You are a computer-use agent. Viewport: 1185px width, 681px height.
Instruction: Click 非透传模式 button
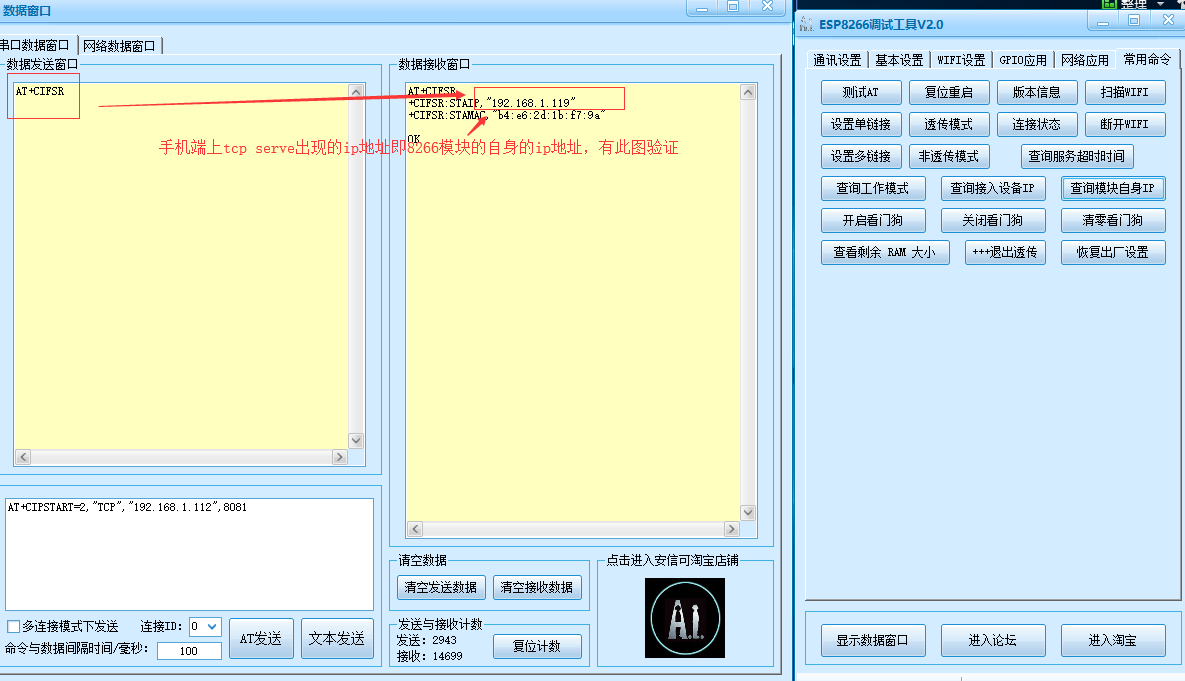pos(949,156)
